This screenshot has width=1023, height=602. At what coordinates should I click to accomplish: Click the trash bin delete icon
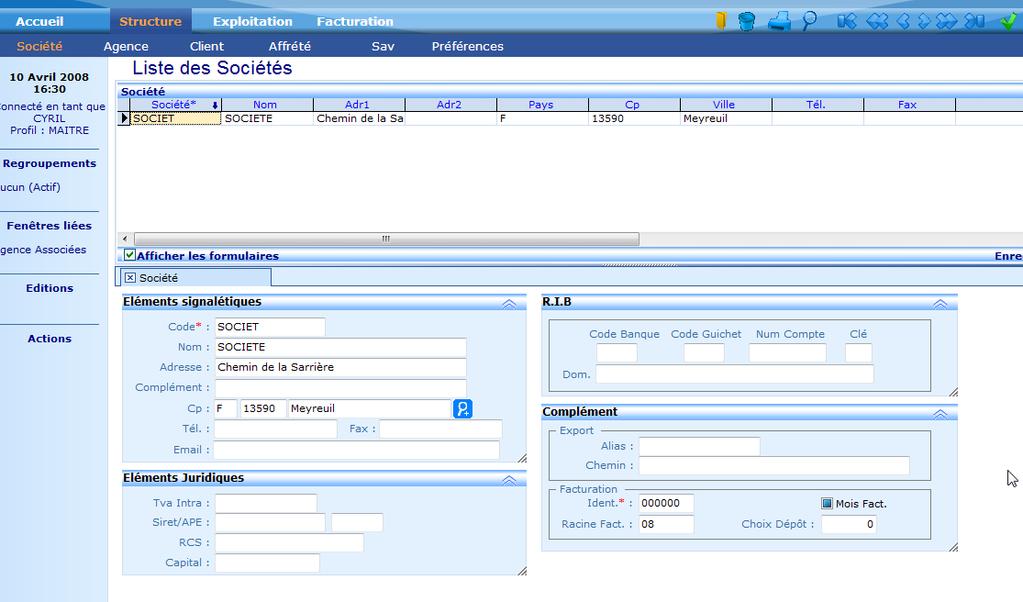747,21
